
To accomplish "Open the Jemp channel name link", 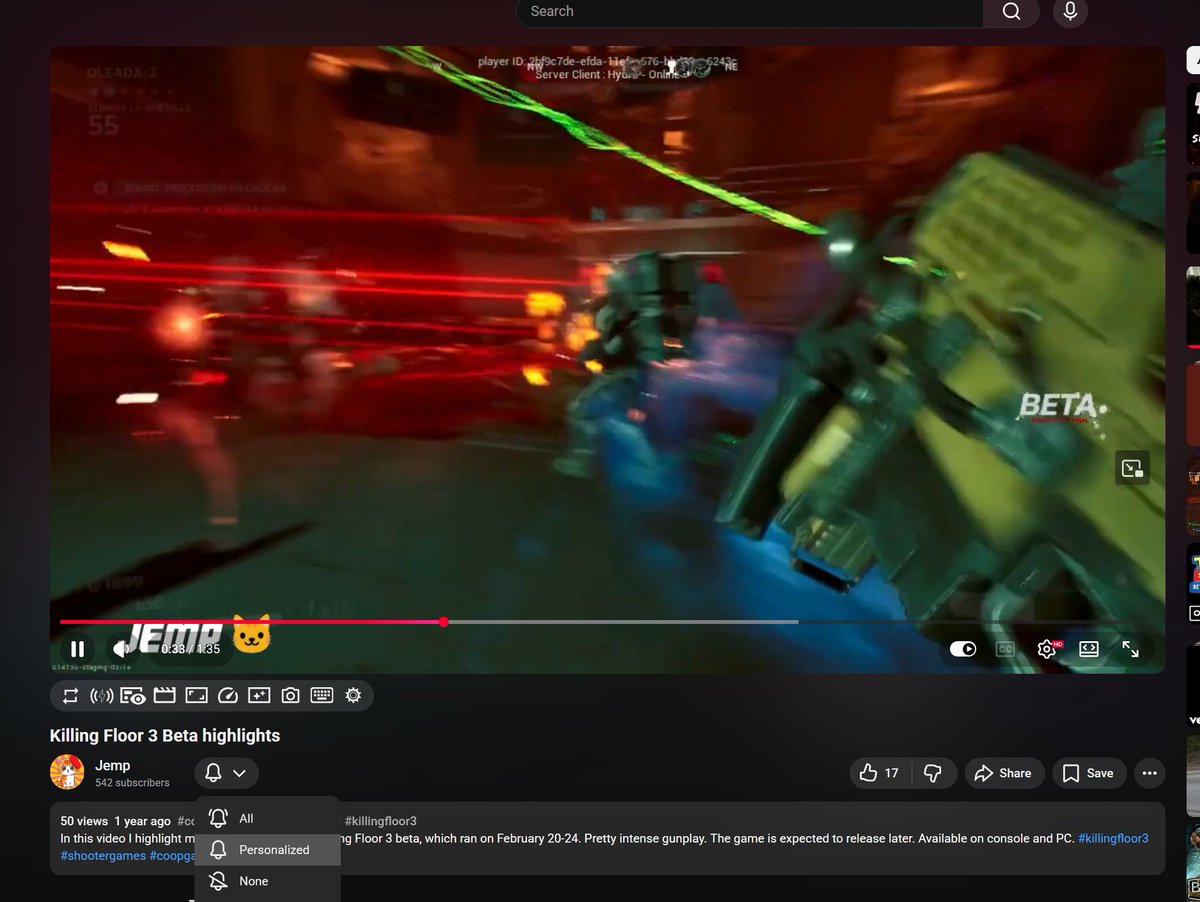I will 113,765.
